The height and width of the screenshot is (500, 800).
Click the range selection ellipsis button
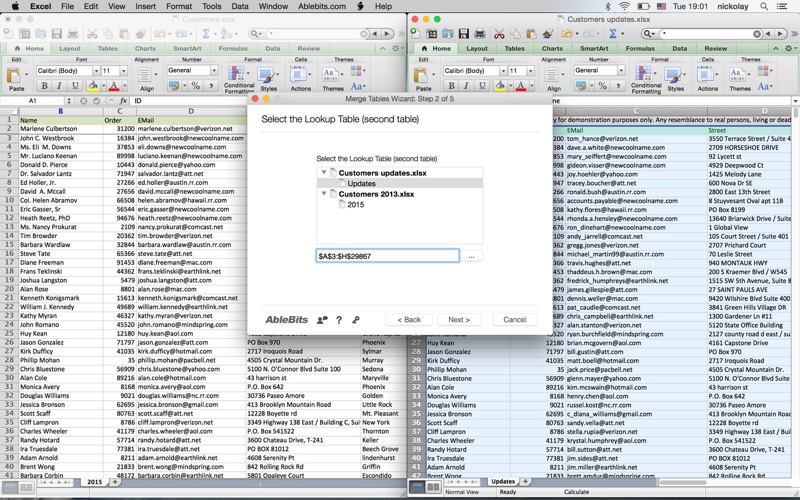(x=471, y=256)
